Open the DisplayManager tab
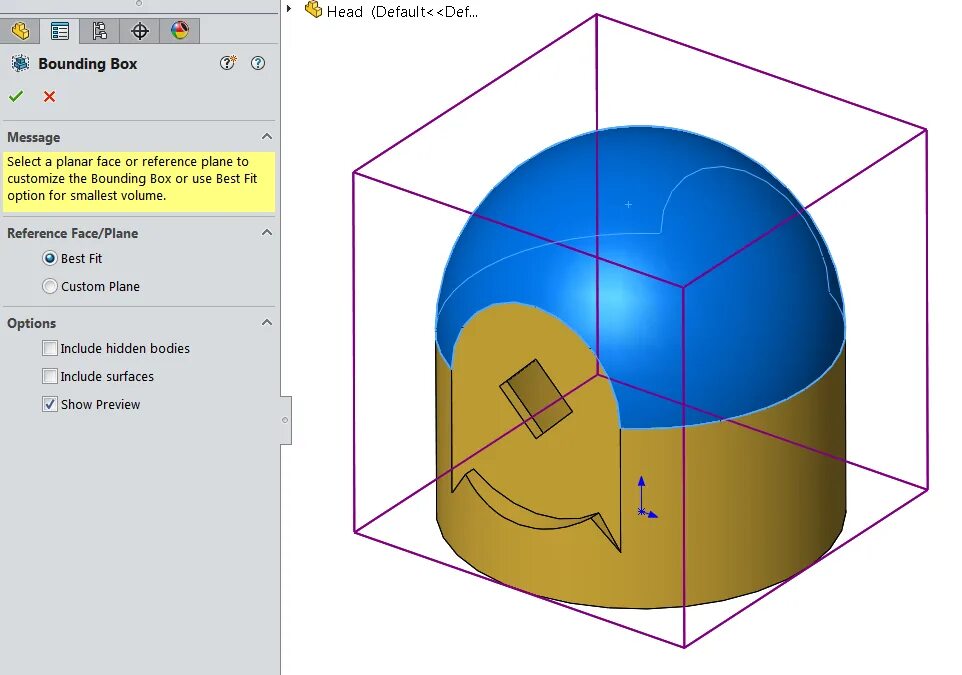This screenshot has height=675, width=962. tap(180, 31)
